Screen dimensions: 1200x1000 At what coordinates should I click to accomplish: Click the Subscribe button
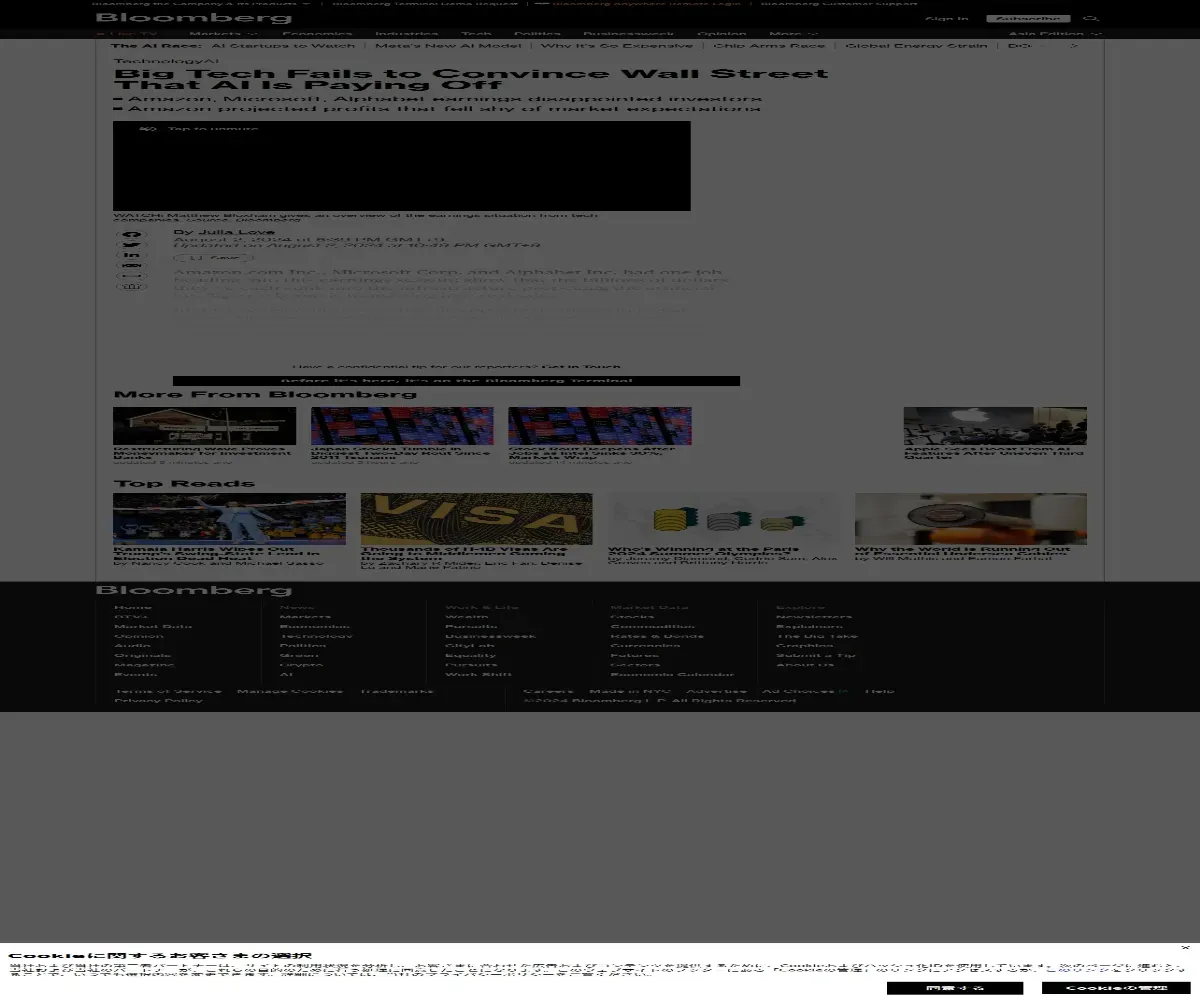coord(1028,18)
